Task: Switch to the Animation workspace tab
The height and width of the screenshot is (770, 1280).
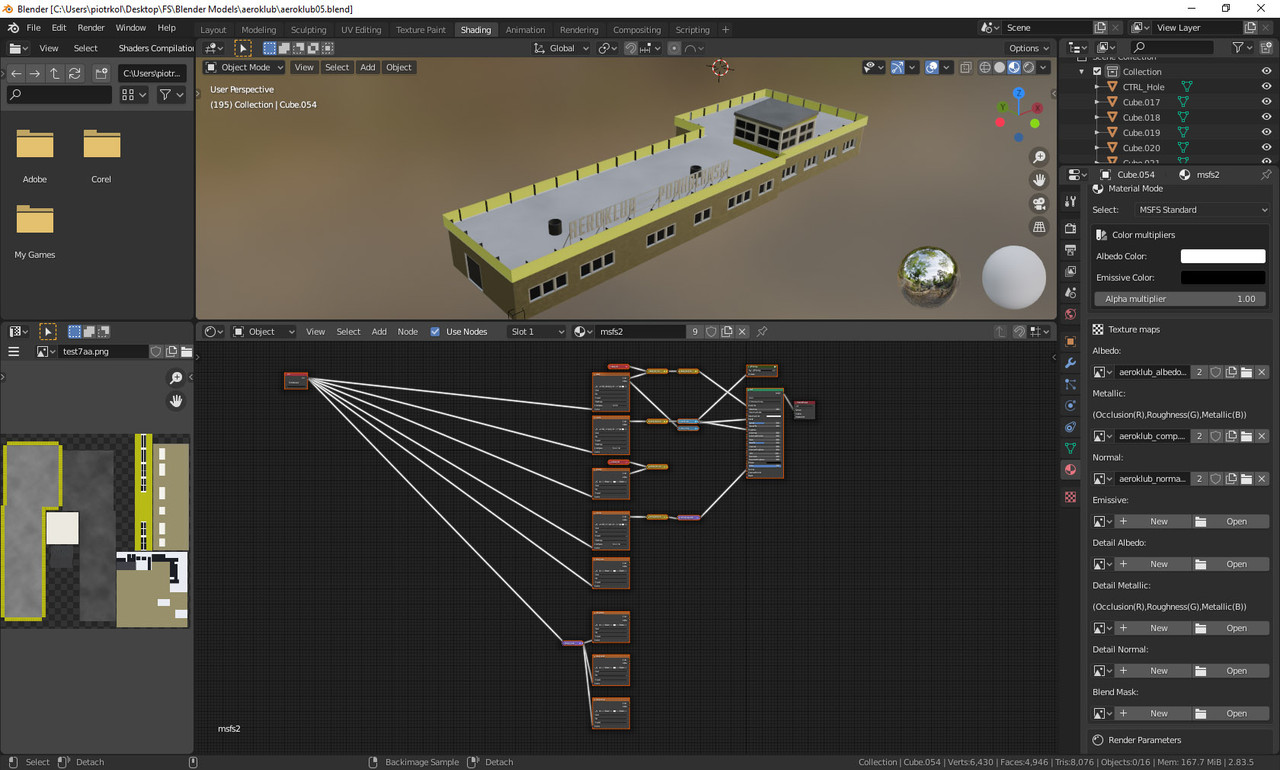Action: [x=525, y=30]
